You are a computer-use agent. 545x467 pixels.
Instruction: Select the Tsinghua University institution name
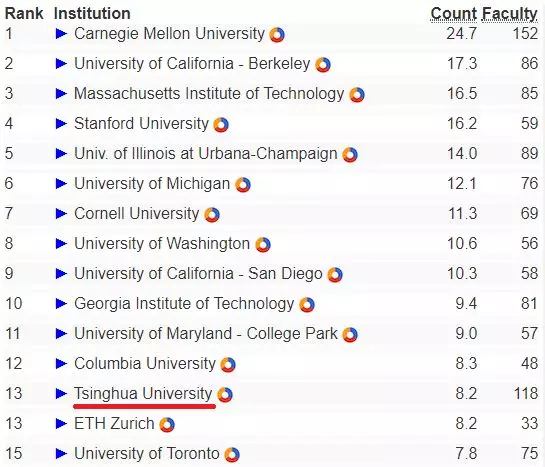143,394
